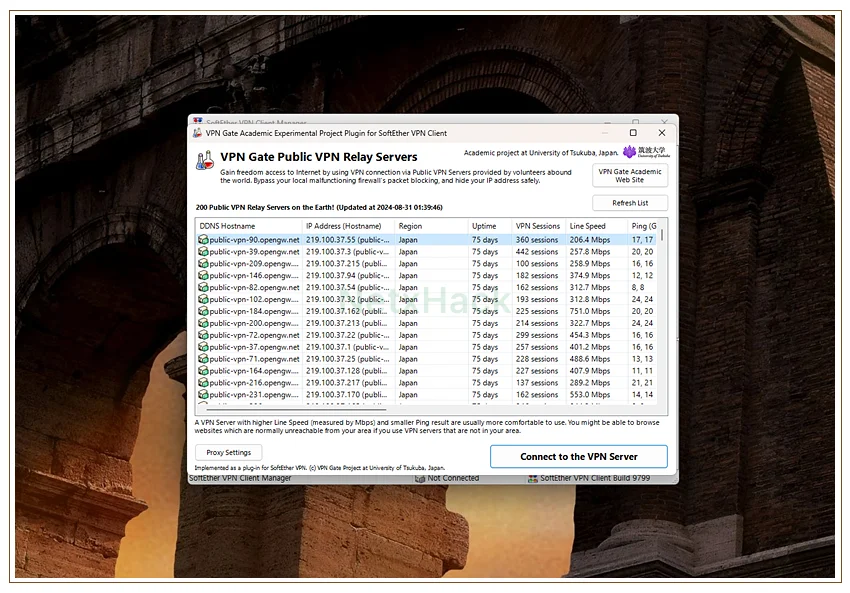Click the SoftEther VPN Client Build icon
Viewport: 850px width, 593px height.
pos(533,478)
